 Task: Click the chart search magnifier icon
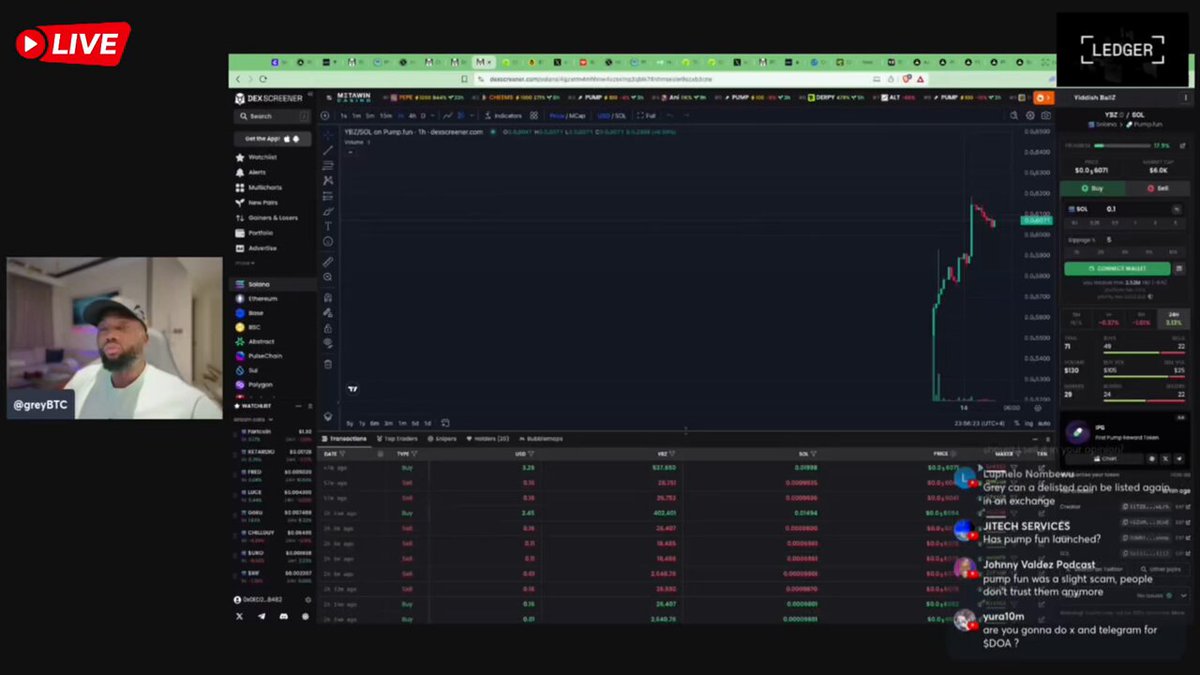click(1014, 116)
